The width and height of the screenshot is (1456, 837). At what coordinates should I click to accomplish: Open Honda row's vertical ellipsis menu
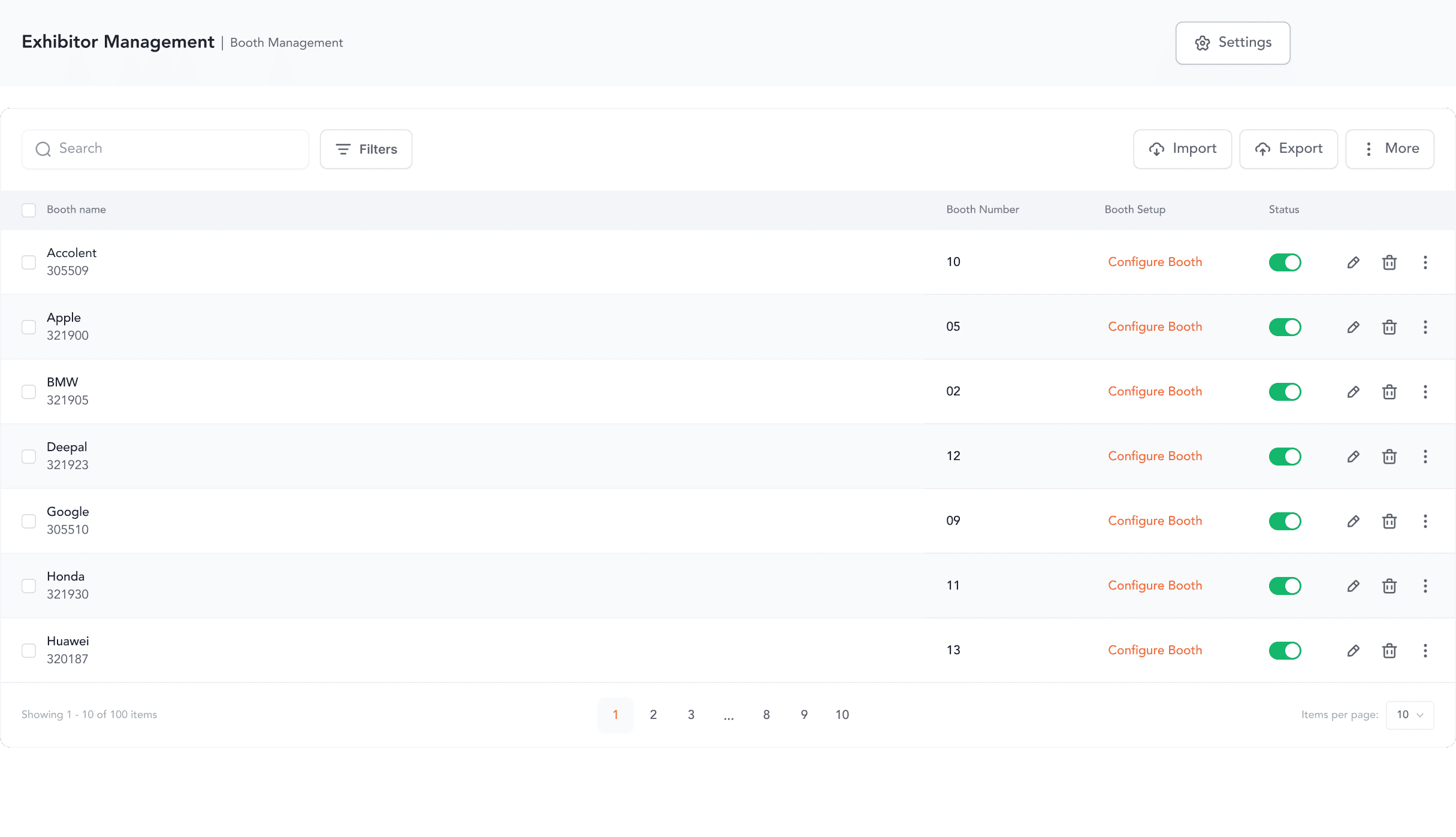pos(1425,586)
